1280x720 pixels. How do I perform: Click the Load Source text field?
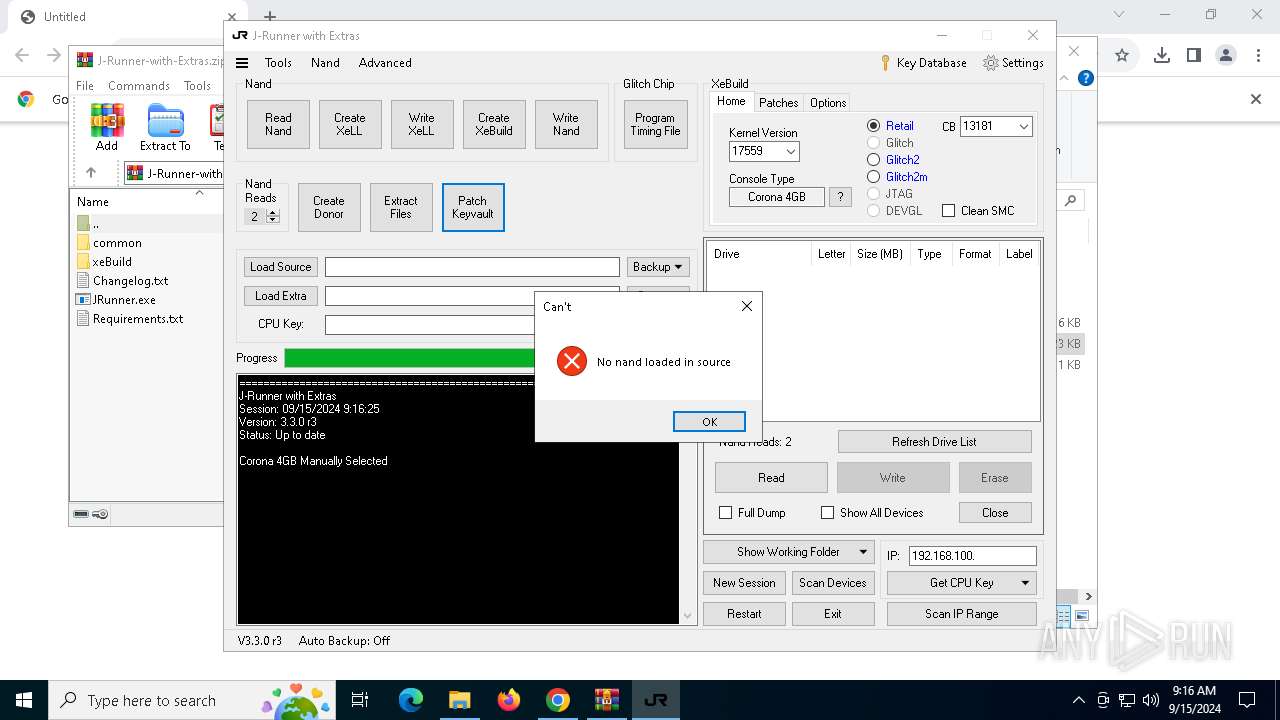472,267
